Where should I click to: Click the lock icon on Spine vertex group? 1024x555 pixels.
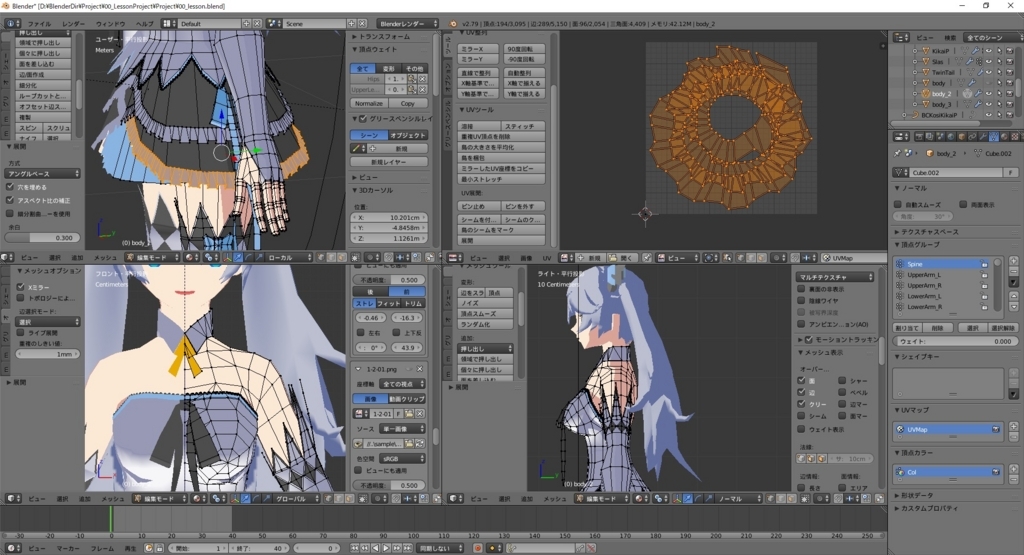[985, 264]
